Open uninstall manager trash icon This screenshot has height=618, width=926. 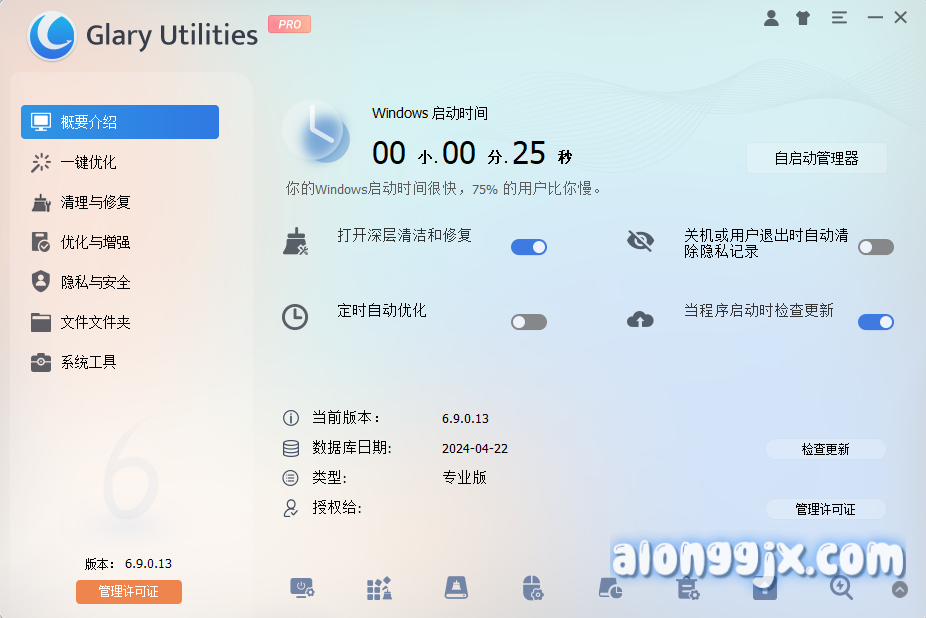click(x=687, y=588)
